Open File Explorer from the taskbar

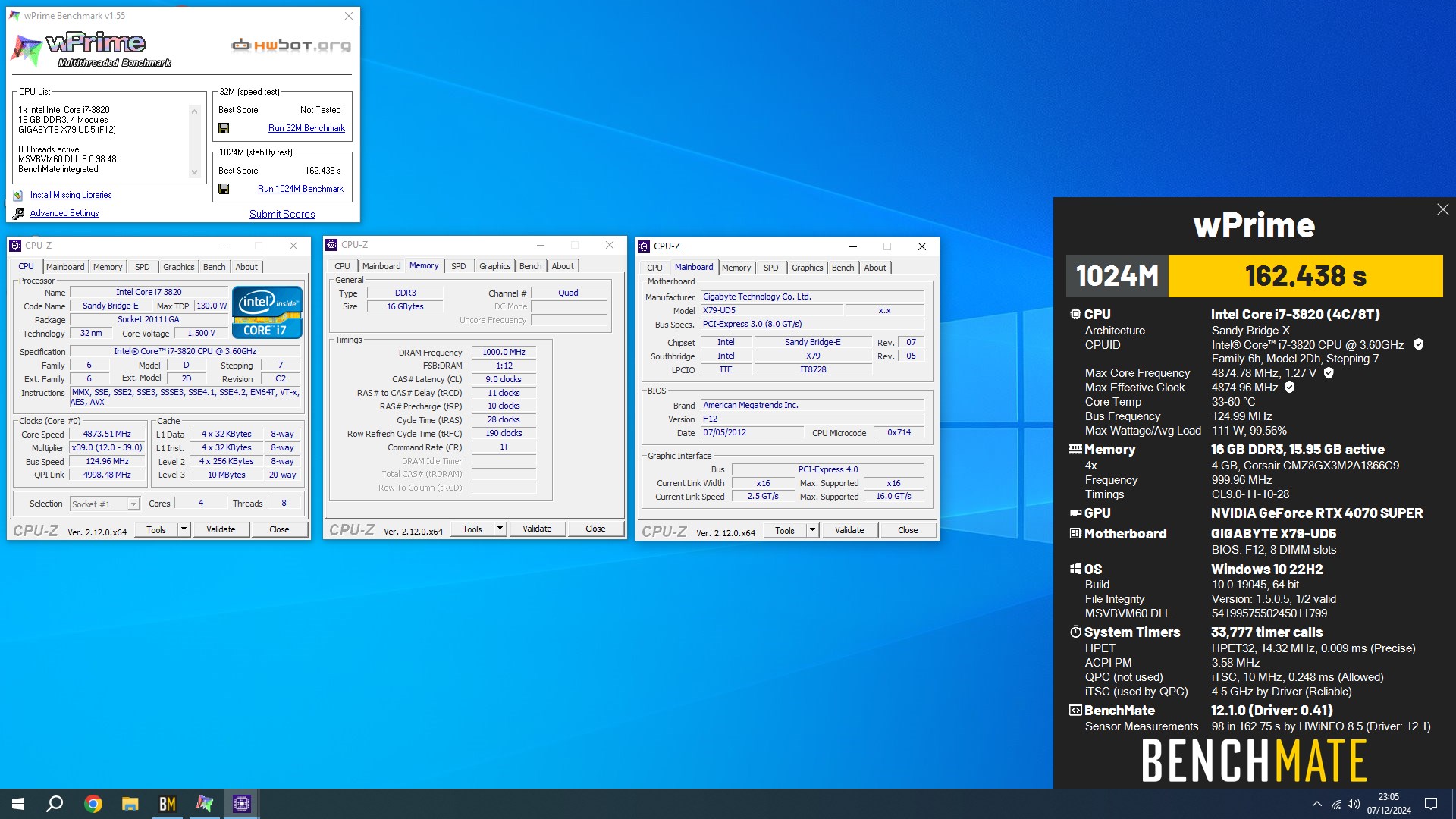pyautogui.click(x=130, y=804)
